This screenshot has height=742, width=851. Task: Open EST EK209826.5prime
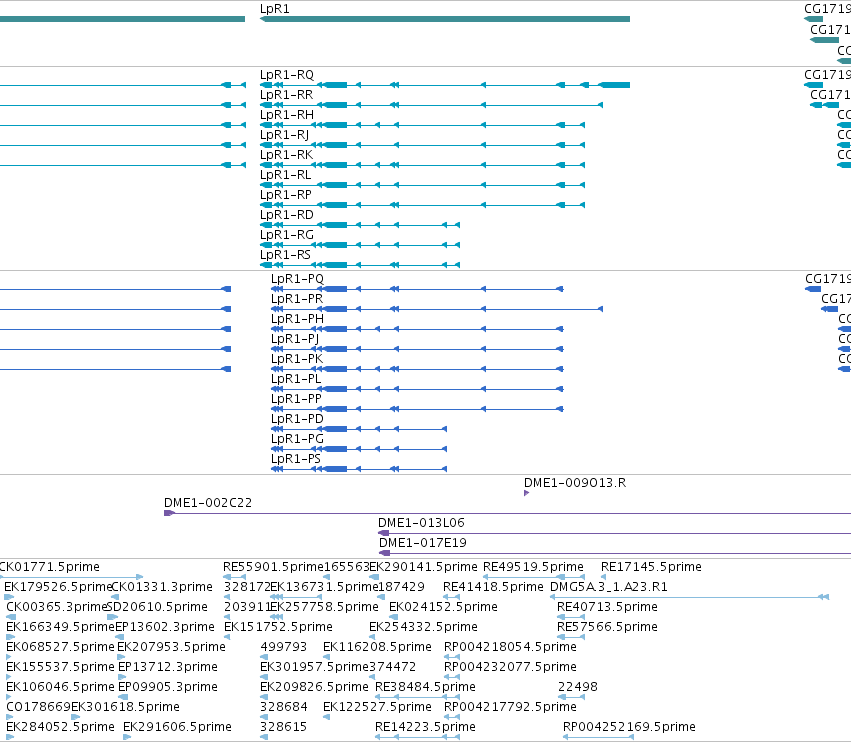314,687
